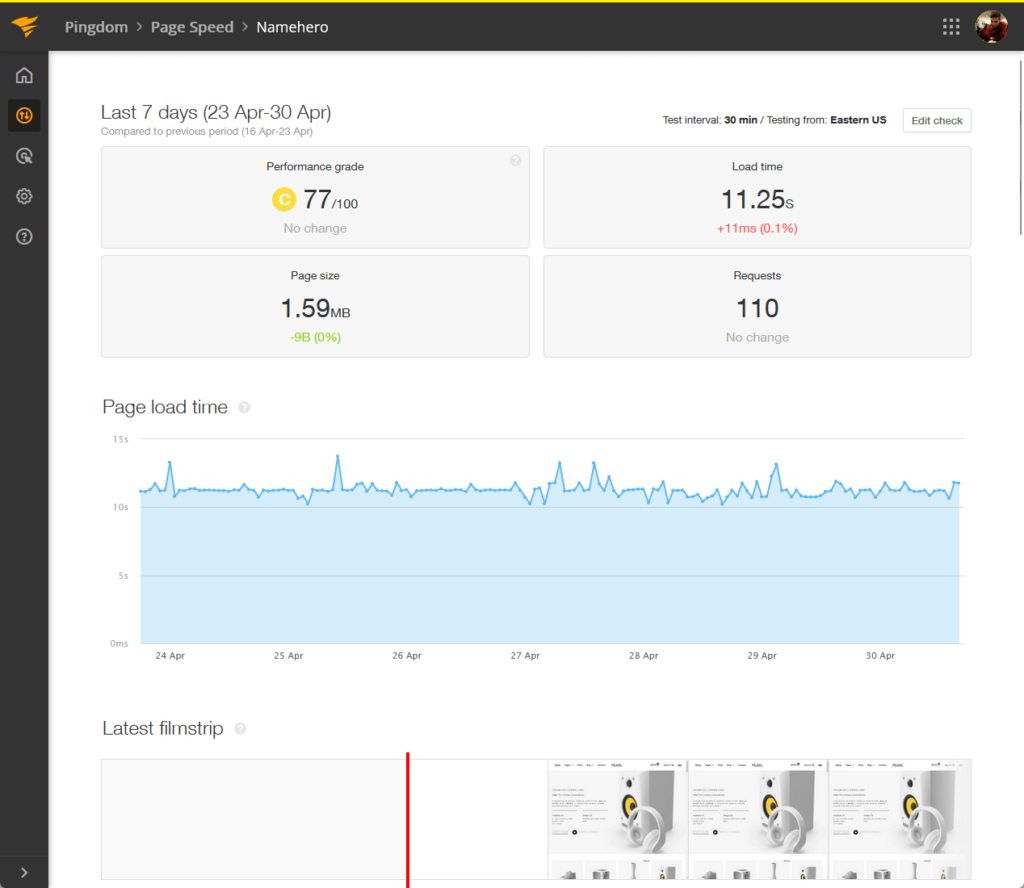Click the 27 Apr axis label

525,656
